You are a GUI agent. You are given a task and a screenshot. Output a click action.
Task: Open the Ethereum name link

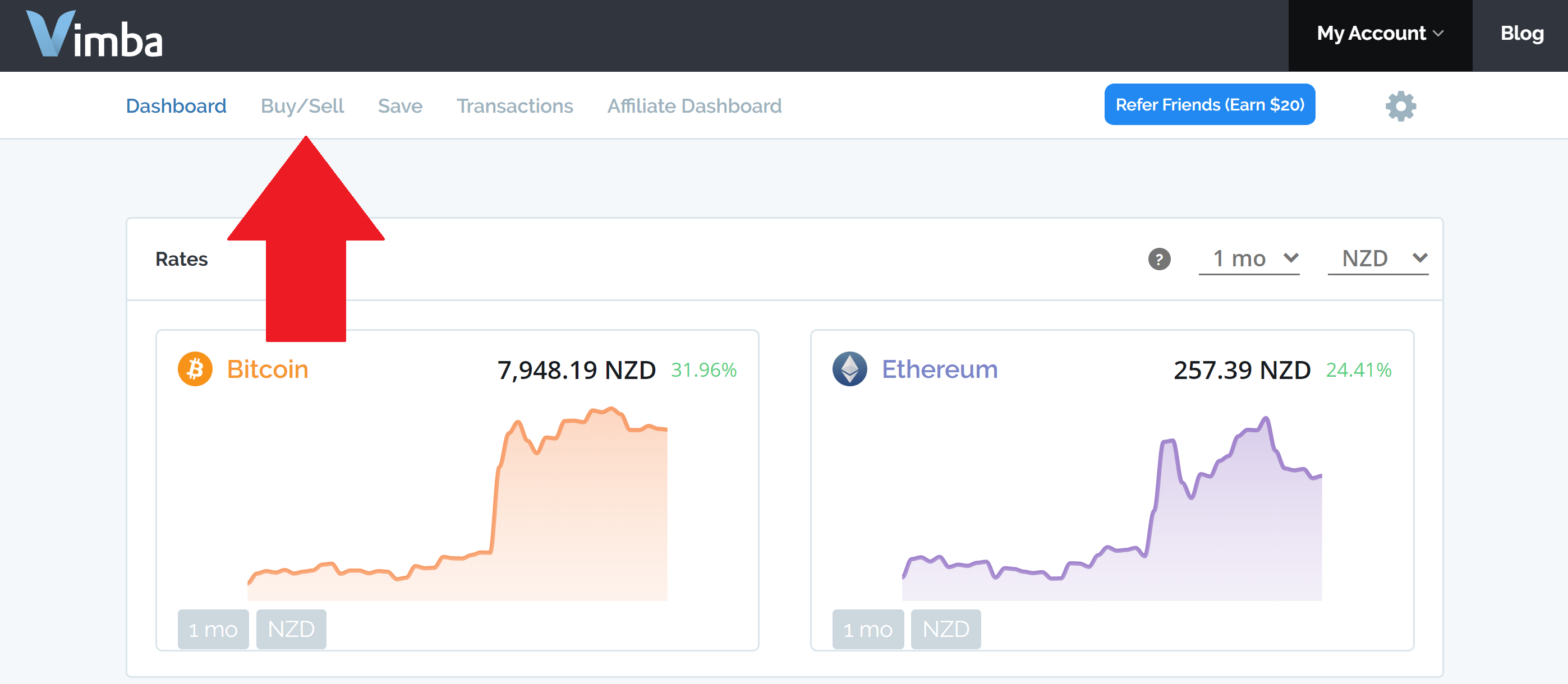click(x=939, y=369)
